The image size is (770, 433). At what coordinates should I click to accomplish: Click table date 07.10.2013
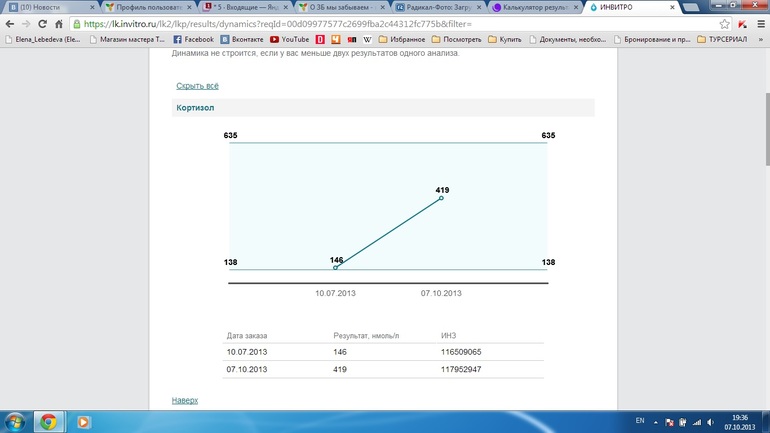pyautogui.click(x=247, y=369)
